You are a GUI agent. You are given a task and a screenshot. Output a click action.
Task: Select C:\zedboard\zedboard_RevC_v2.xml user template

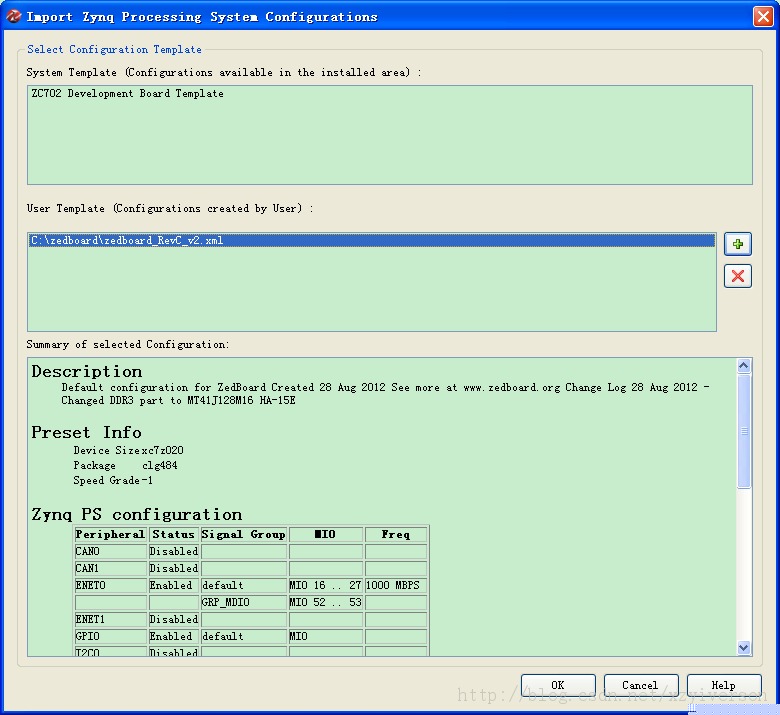coord(372,240)
